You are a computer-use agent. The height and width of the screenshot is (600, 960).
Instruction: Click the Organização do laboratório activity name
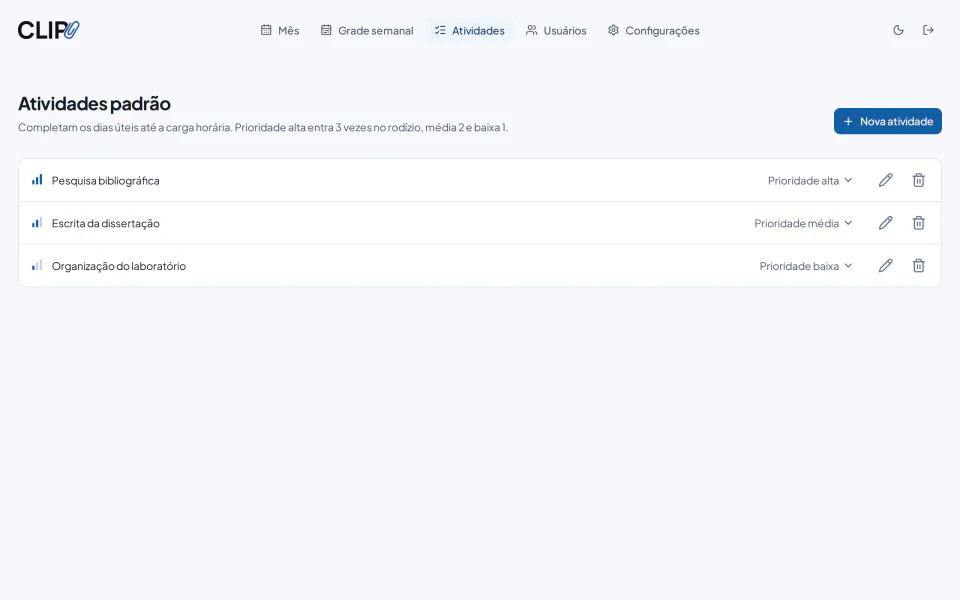[x=119, y=266]
